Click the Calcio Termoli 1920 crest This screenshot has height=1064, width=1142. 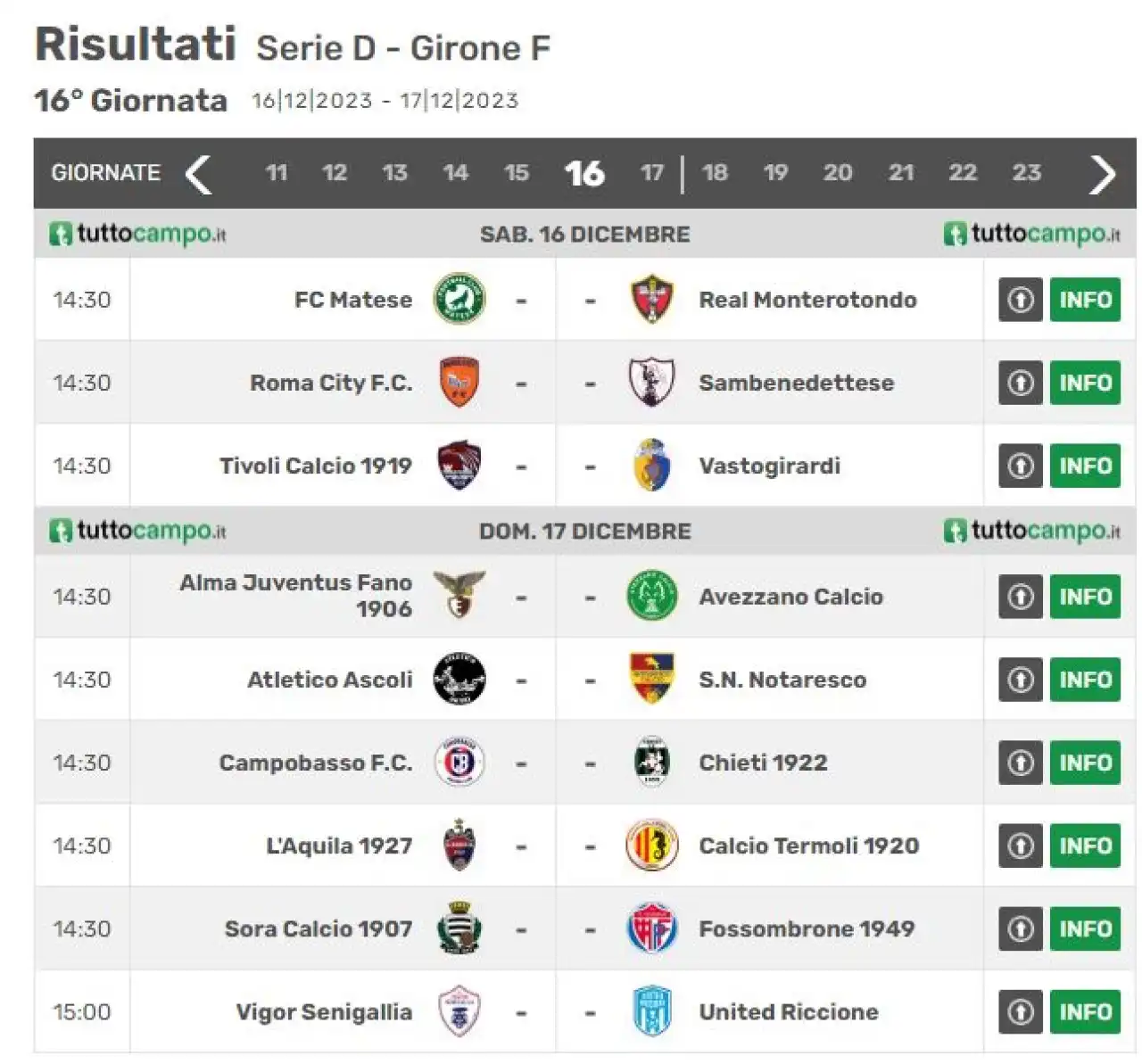652,845
